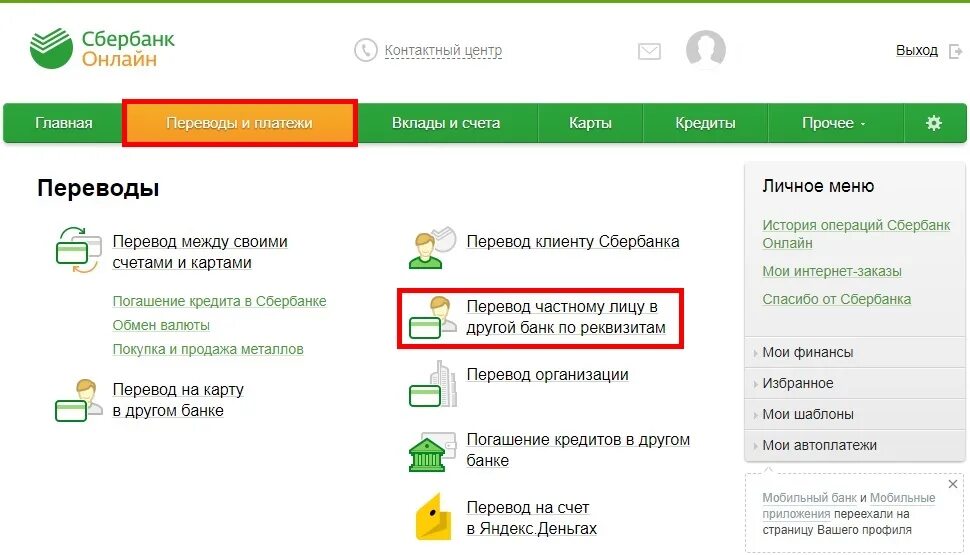Click the Sberbank client transfer person icon
Image resolution: width=970 pixels, height=555 pixels.
point(432,248)
